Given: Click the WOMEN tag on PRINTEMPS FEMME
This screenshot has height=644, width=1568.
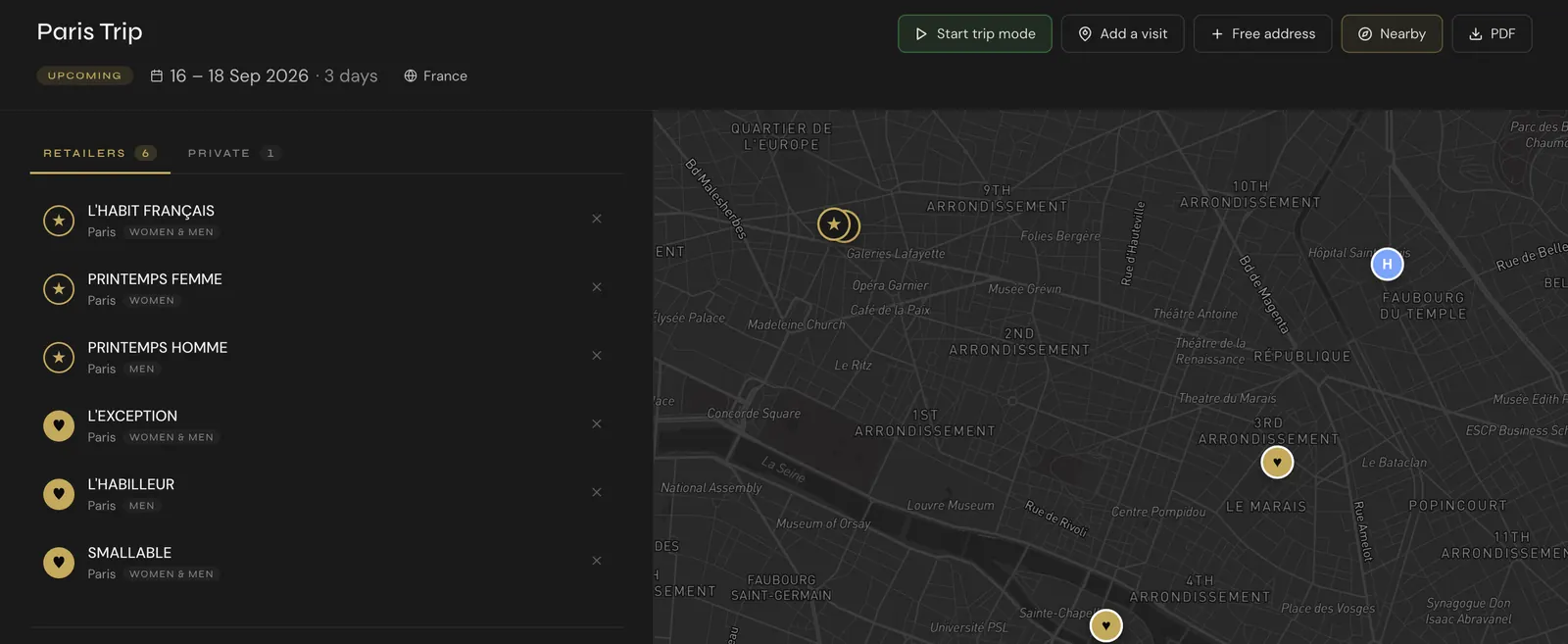Looking at the screenshot, I should 152,301.
